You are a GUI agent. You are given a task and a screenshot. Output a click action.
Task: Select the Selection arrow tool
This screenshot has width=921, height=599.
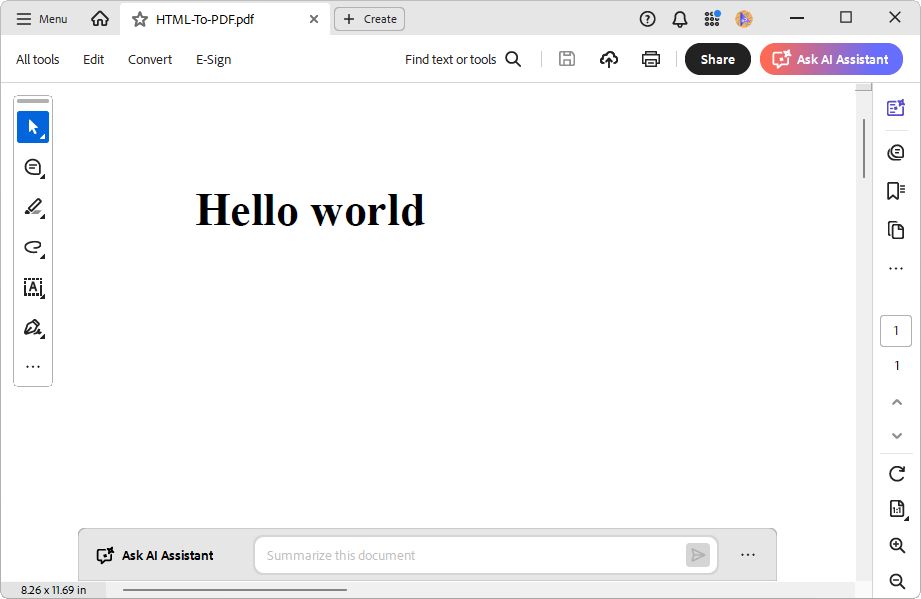click(x=32, y=126)
